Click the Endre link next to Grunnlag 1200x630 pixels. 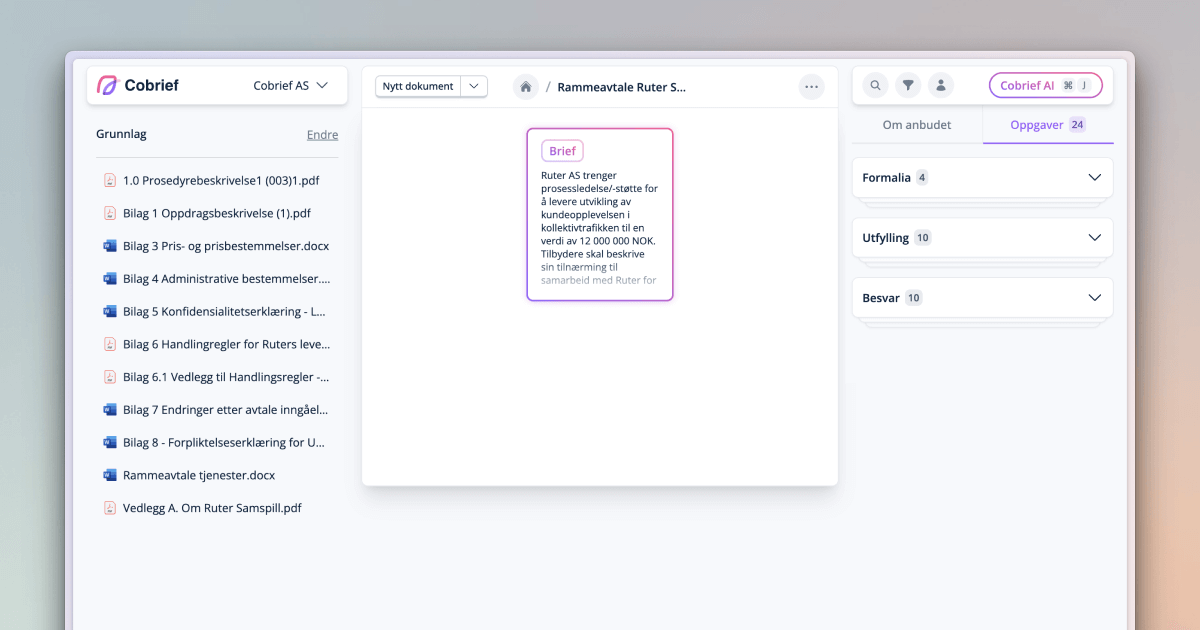(322, 135)
